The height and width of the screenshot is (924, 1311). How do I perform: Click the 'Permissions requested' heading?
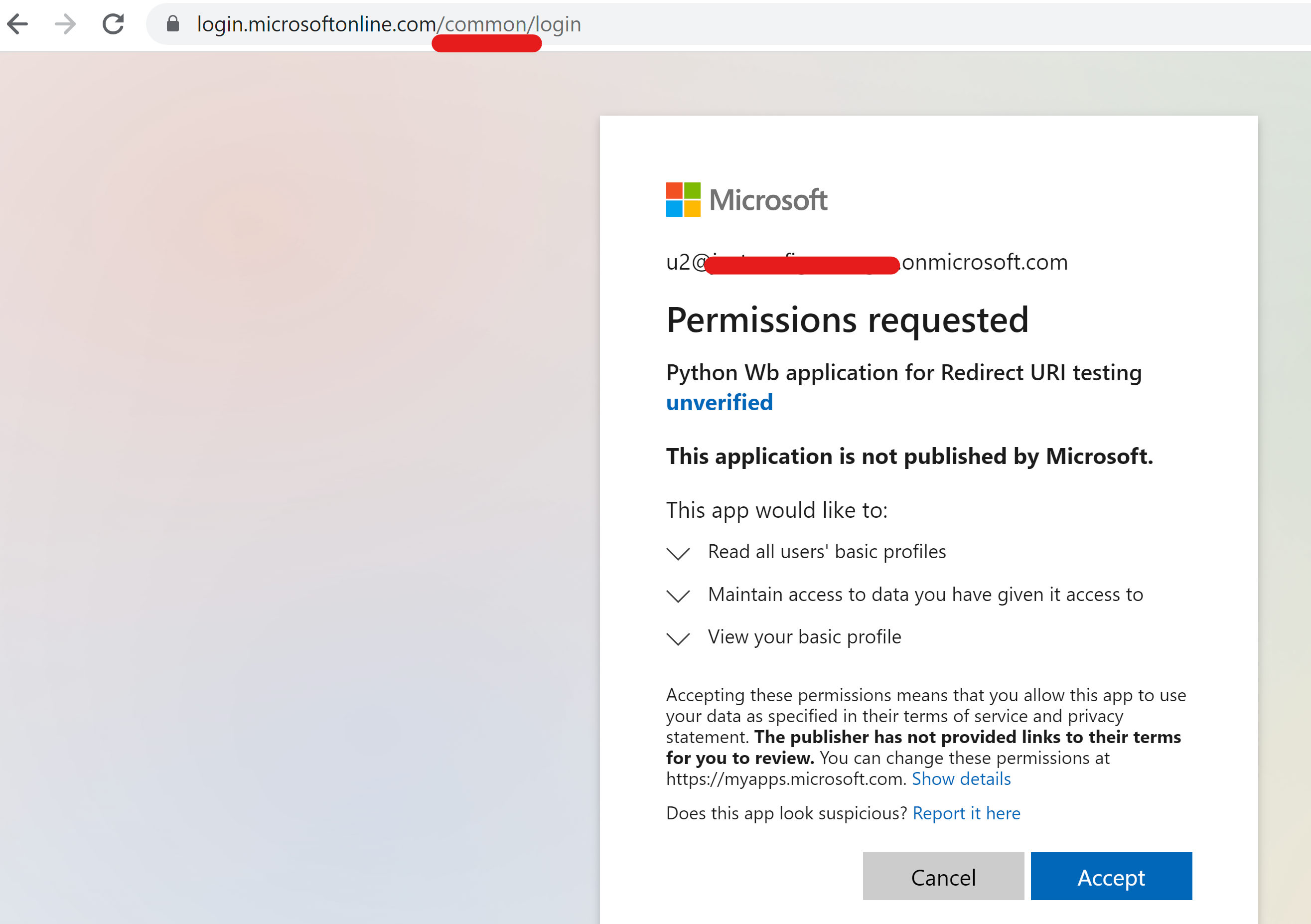click(x=848, y=320)
